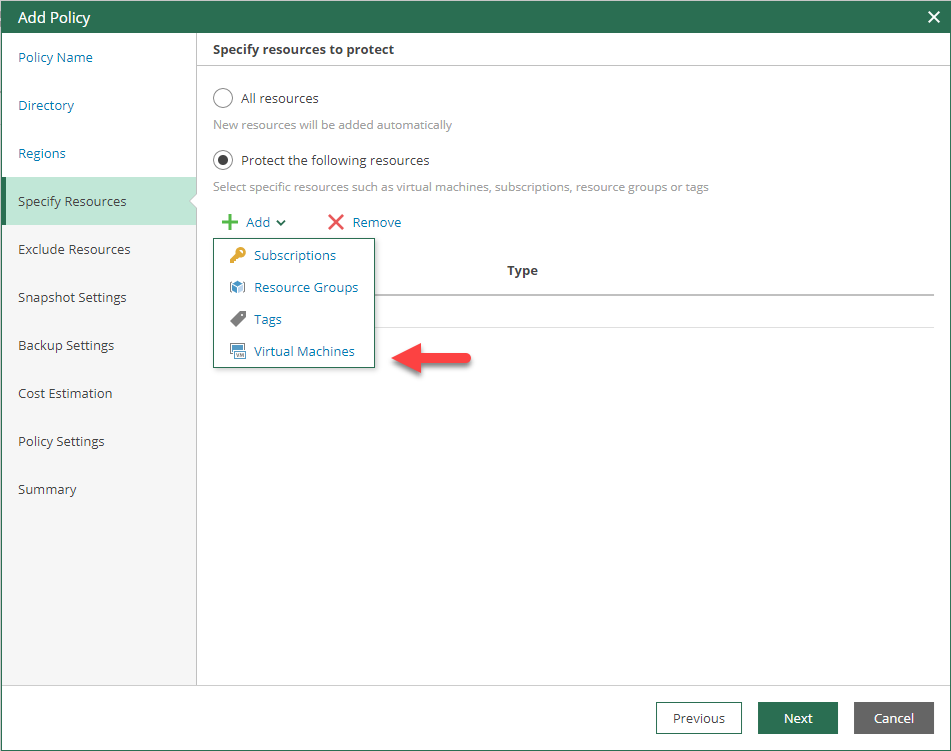Cancel the Add Policy wizard
Viewport: 951px width, 751px height.
(893, 718)
